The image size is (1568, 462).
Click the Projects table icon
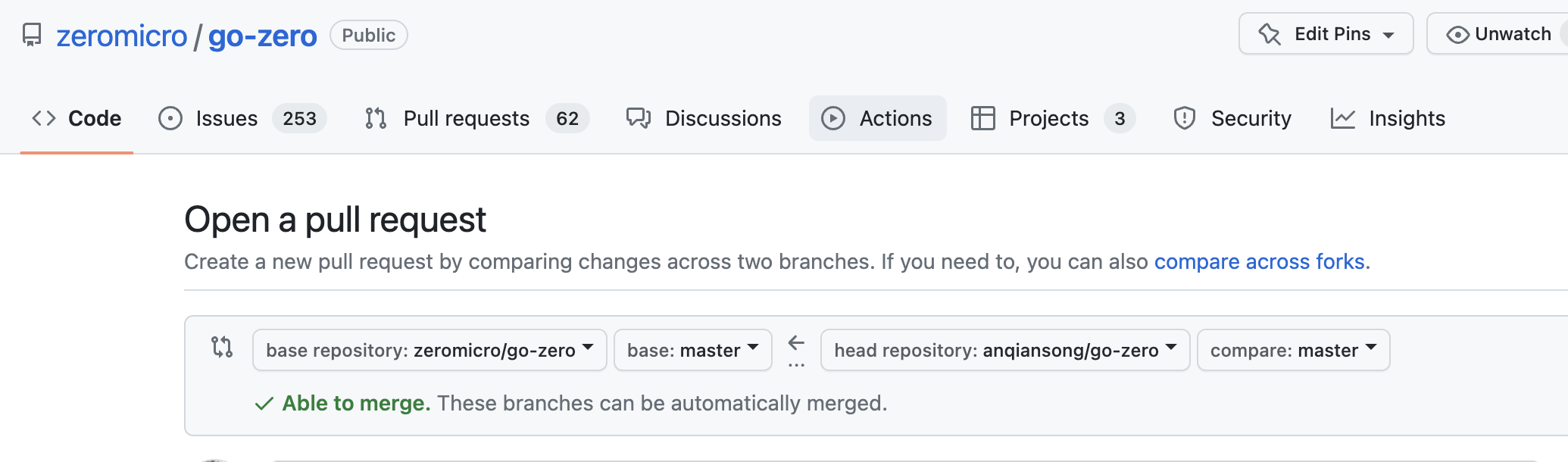[983, 118]
